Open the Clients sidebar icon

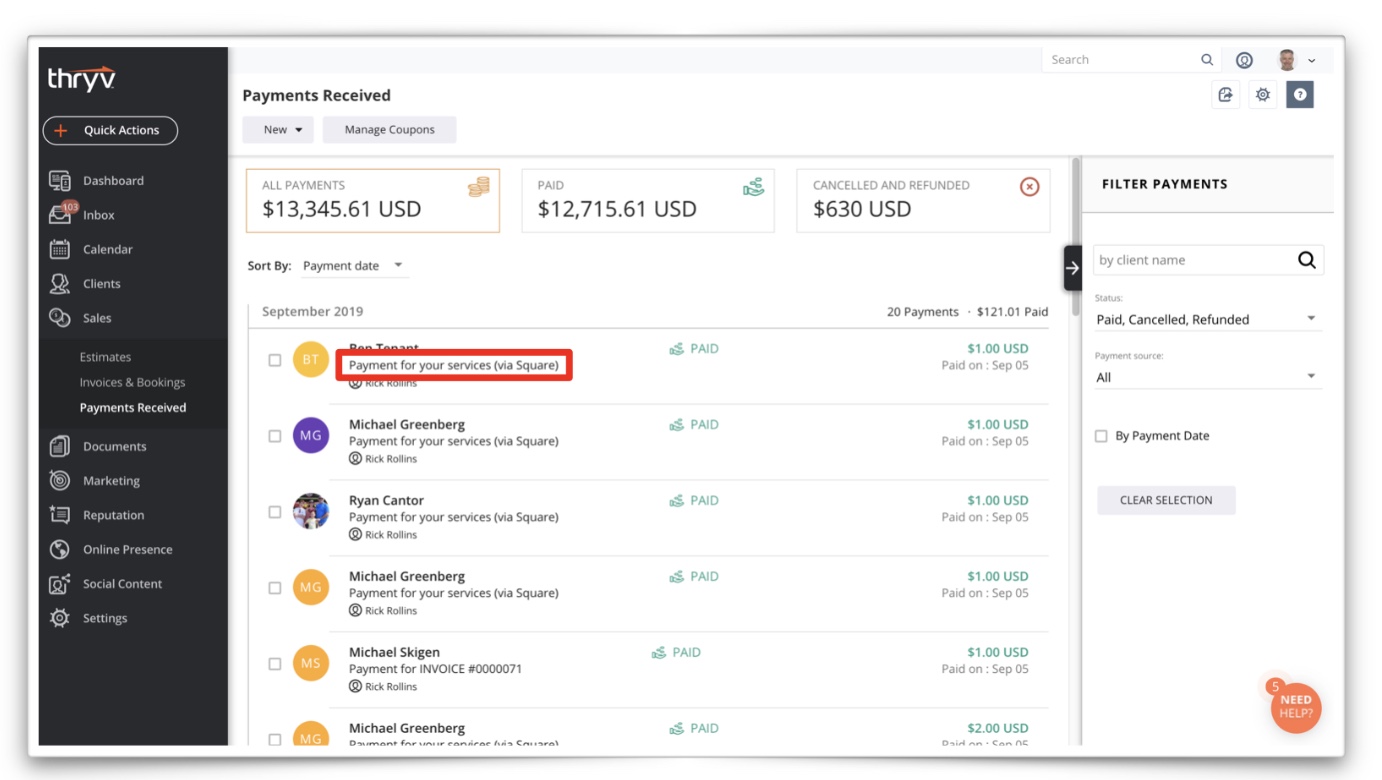[60, 283]
